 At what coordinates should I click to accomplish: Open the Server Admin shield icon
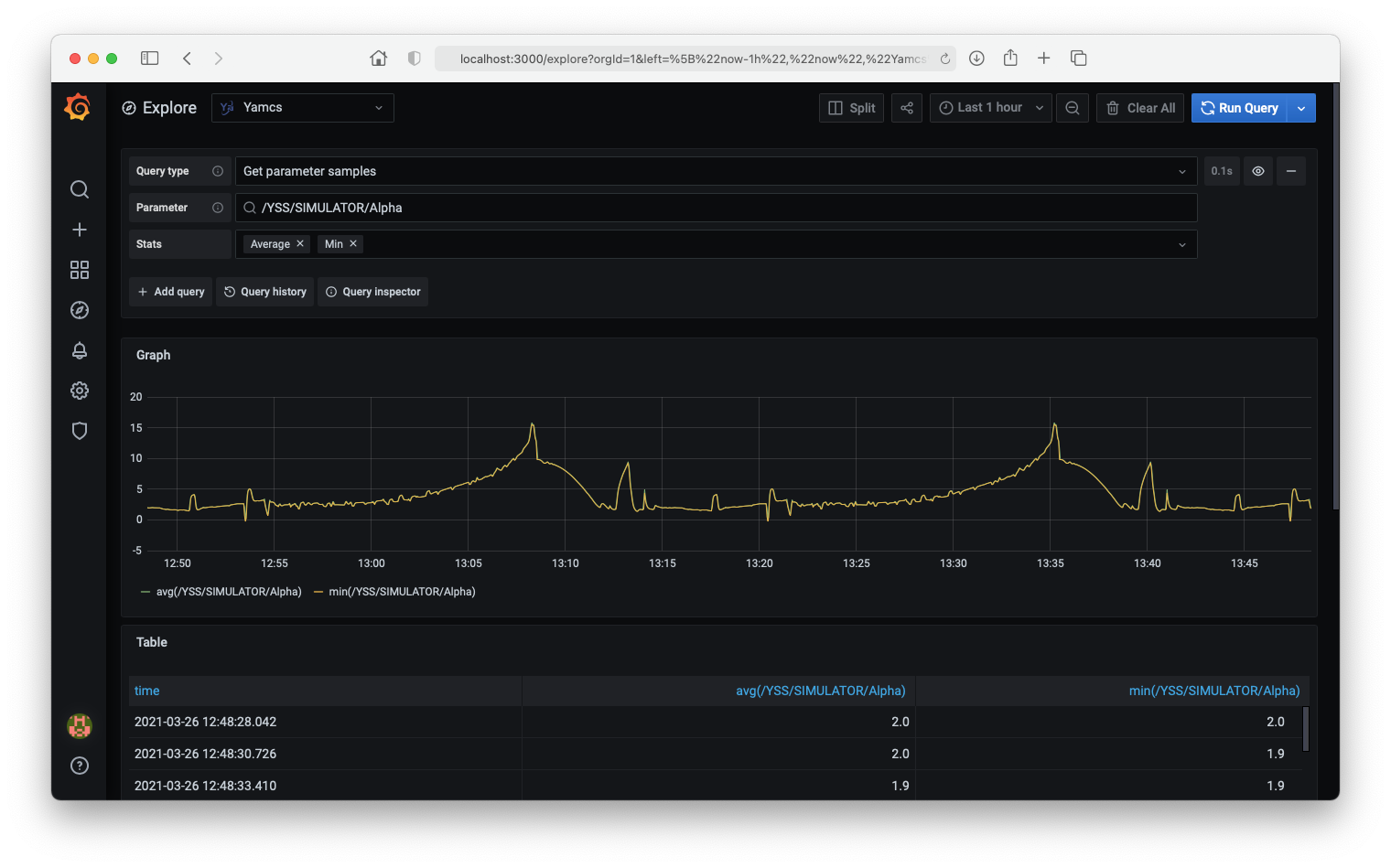(80, 431)
